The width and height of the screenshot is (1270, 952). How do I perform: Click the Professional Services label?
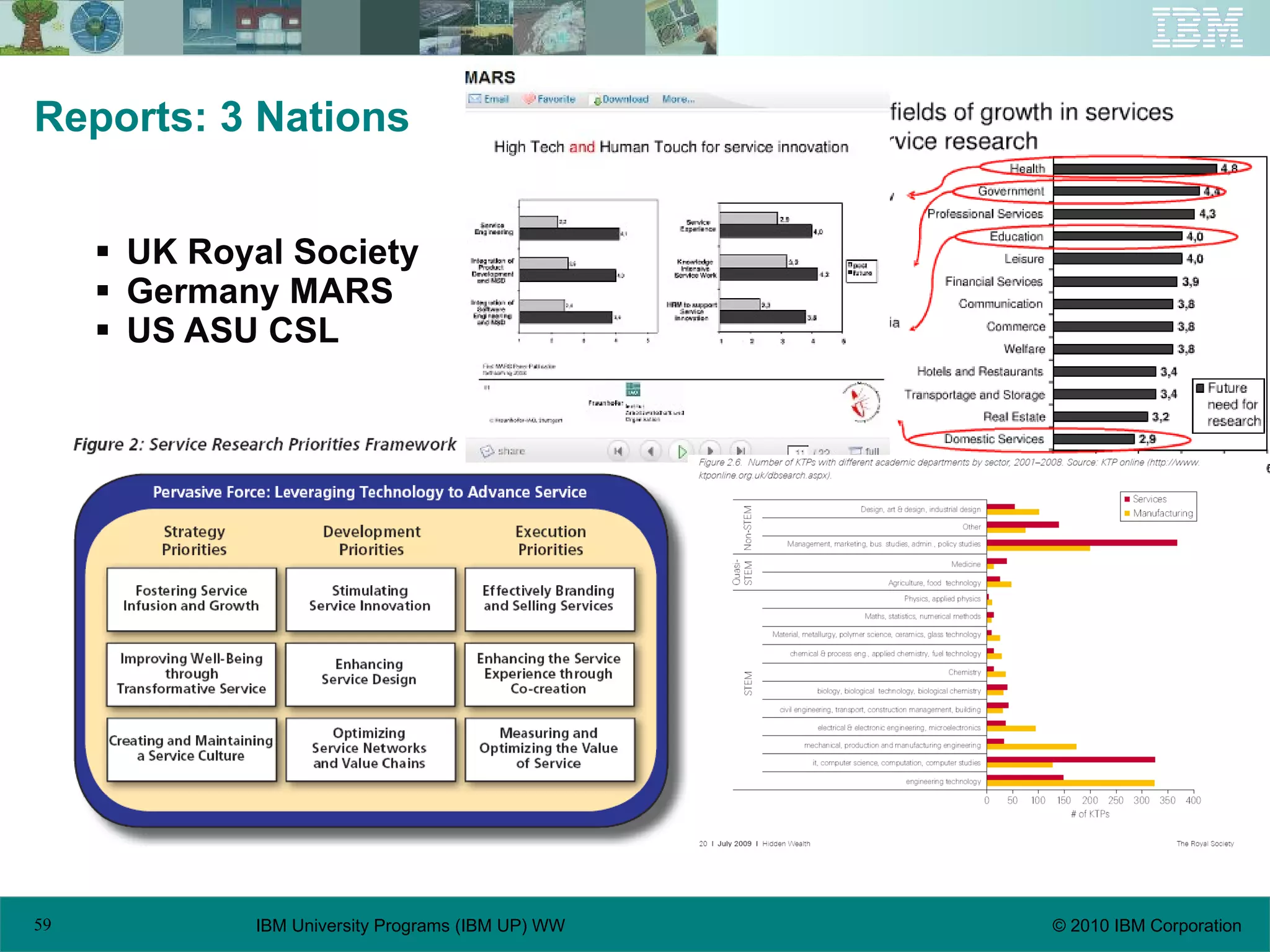pyautogui.click(x=985, y=214)
